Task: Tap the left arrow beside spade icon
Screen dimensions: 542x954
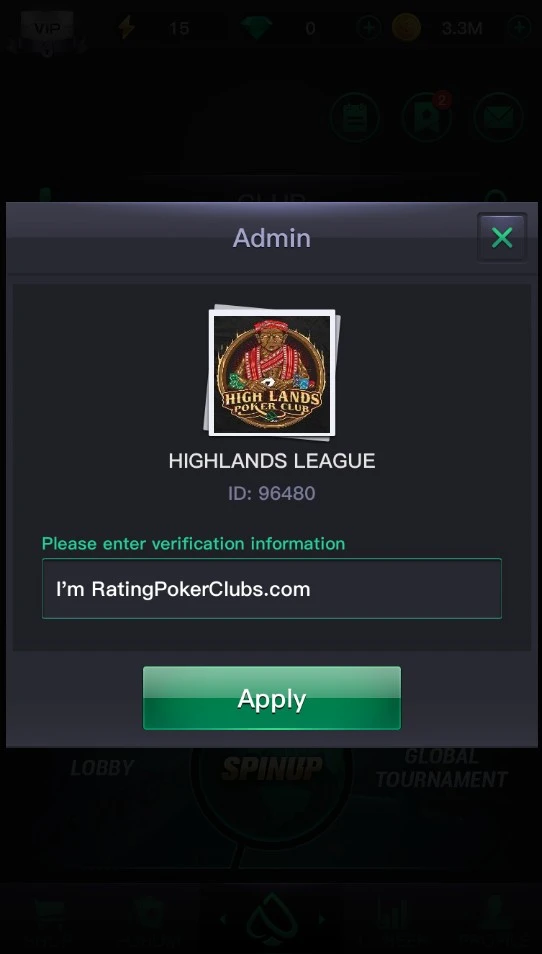Action: 222,919
